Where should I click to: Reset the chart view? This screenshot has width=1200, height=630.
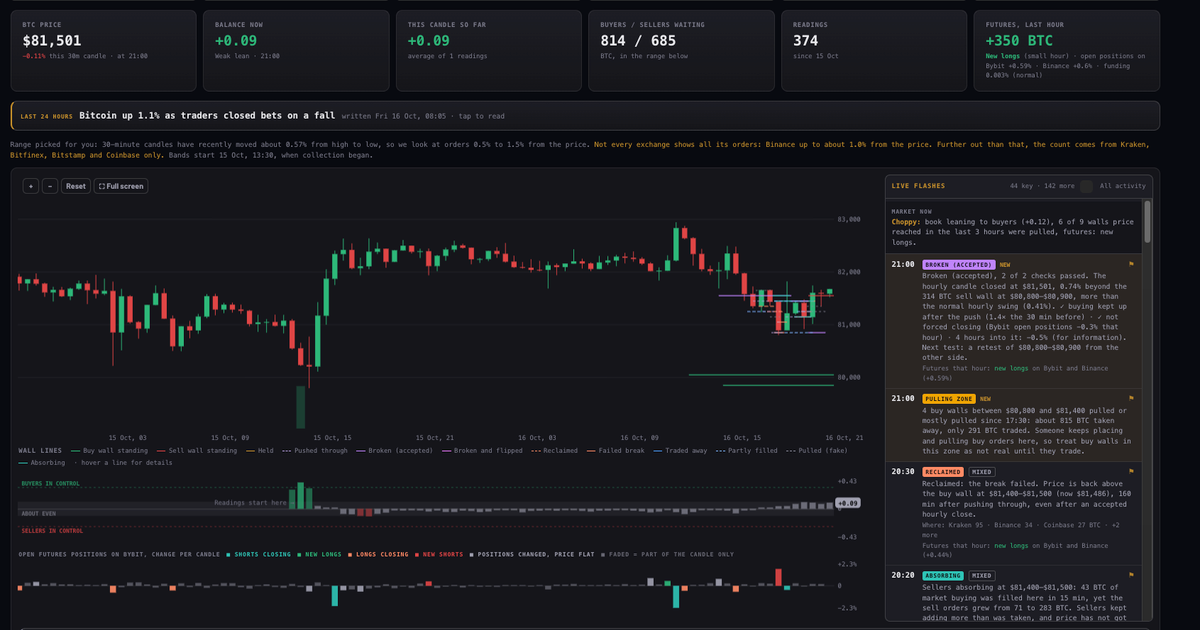click(x=76, y=186)
